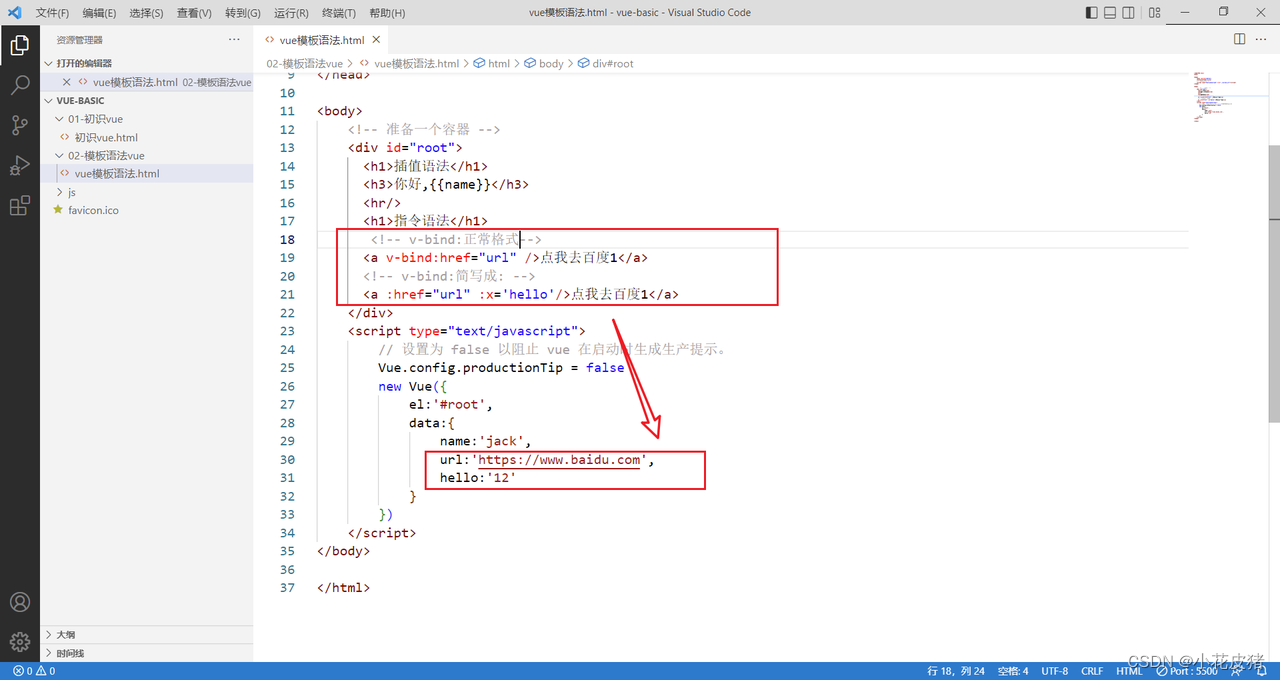Collapse the VUE-BASIC folder section

click(146, 100)
